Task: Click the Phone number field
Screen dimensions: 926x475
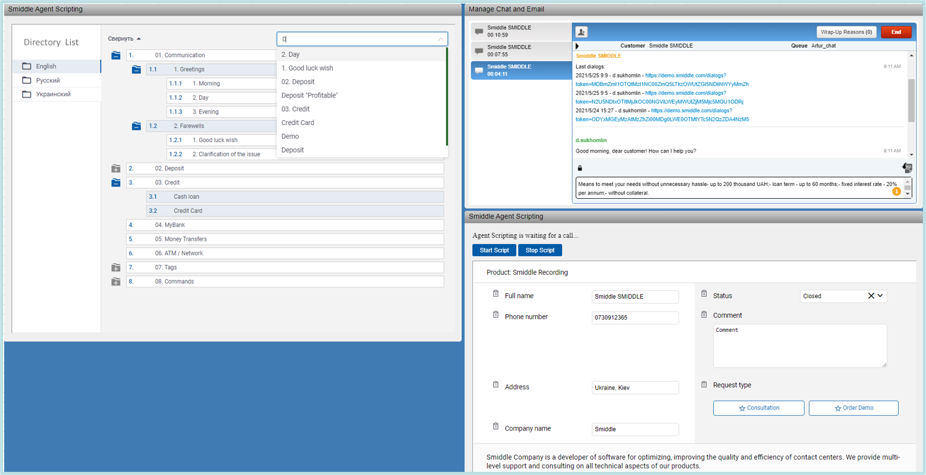Action: coord(635,318)
